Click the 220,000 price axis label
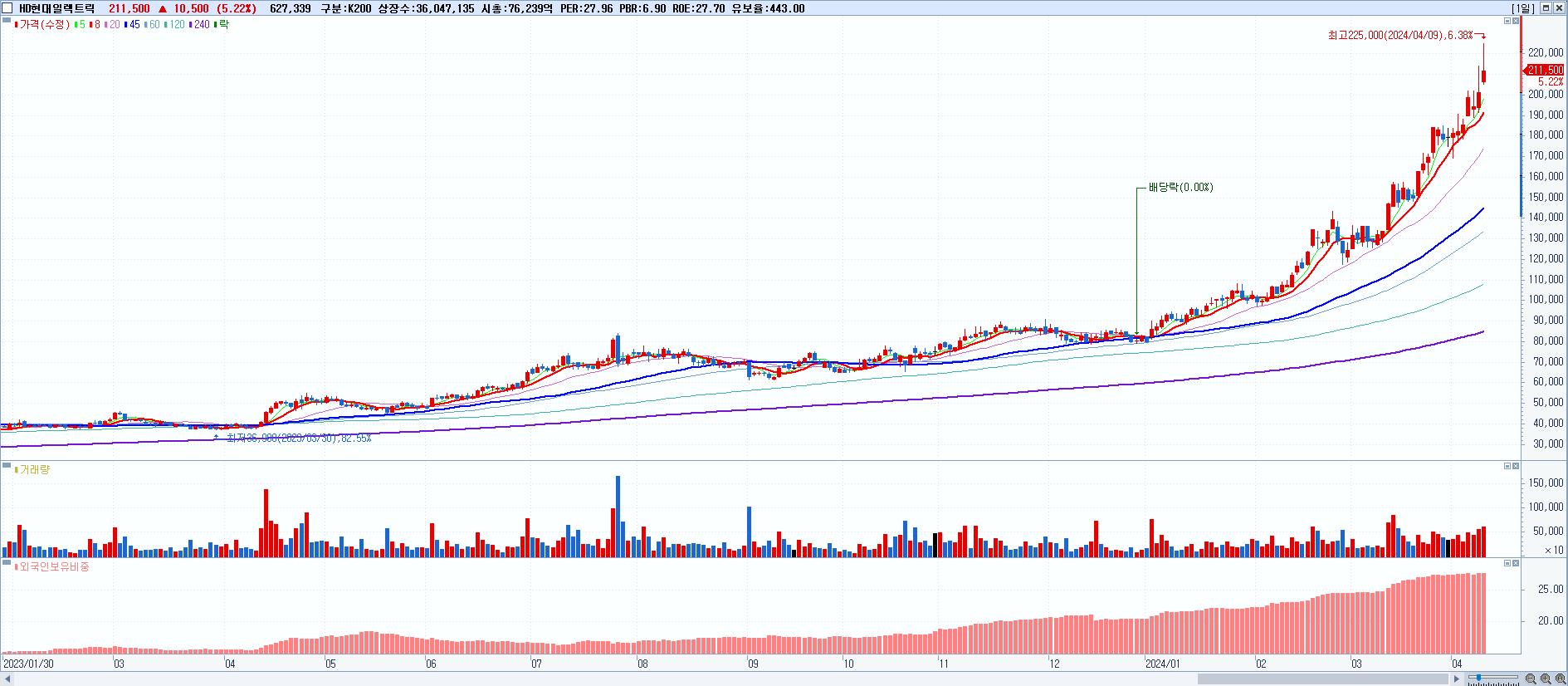The image size is (1568, 686). [1546, 52]
